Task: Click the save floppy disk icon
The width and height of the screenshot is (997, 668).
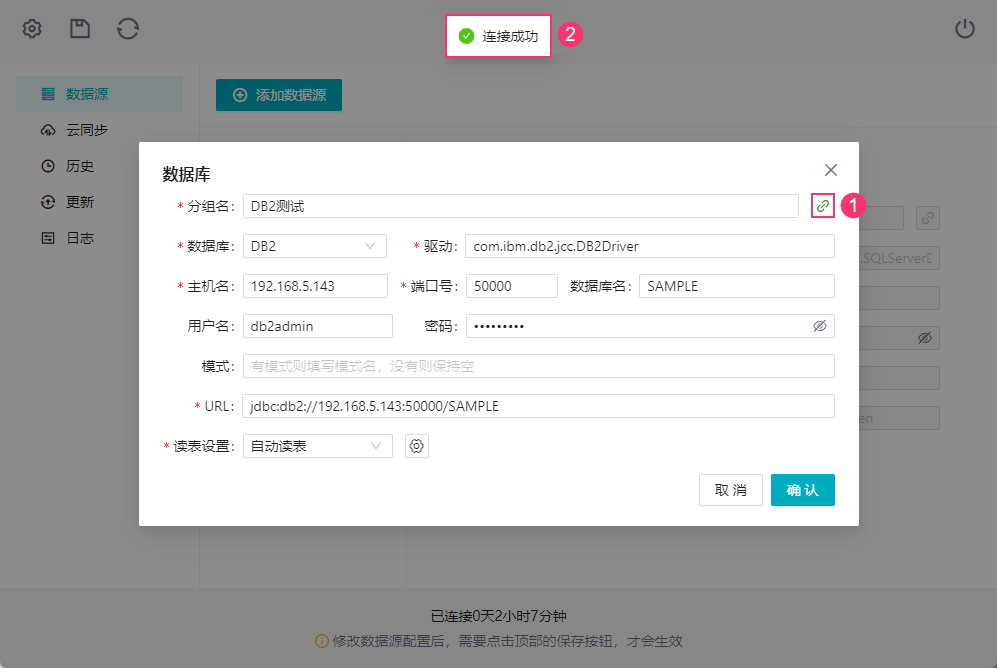Action: point(79,29)
